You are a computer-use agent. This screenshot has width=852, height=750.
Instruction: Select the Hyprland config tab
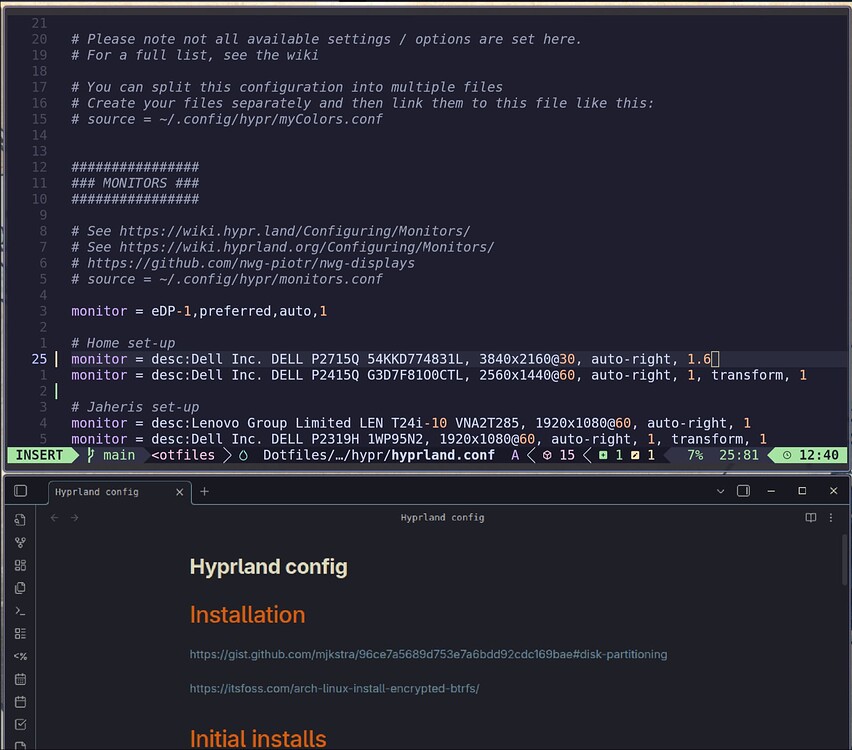120,492
